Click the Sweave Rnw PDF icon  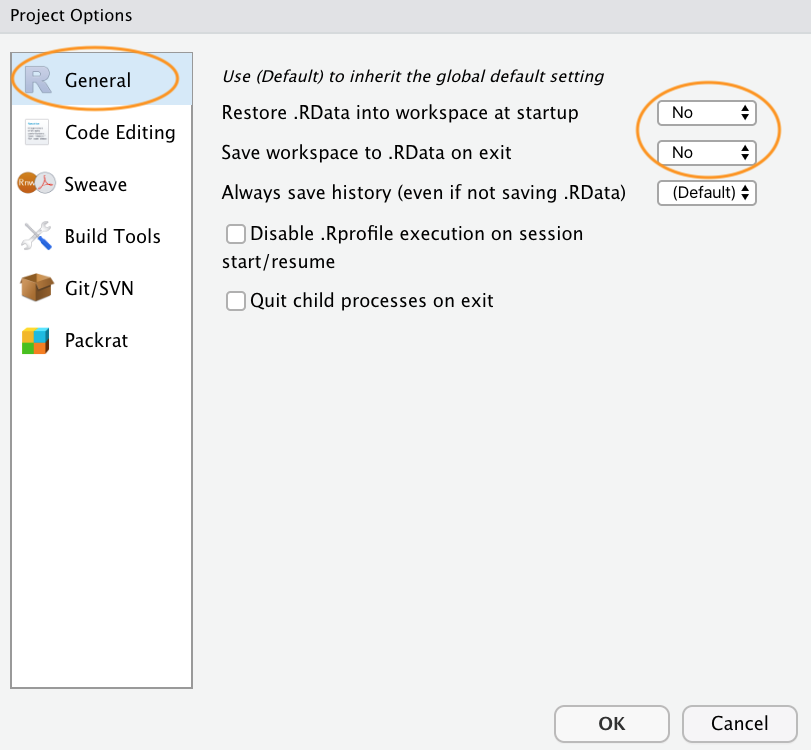pos(36,185)
